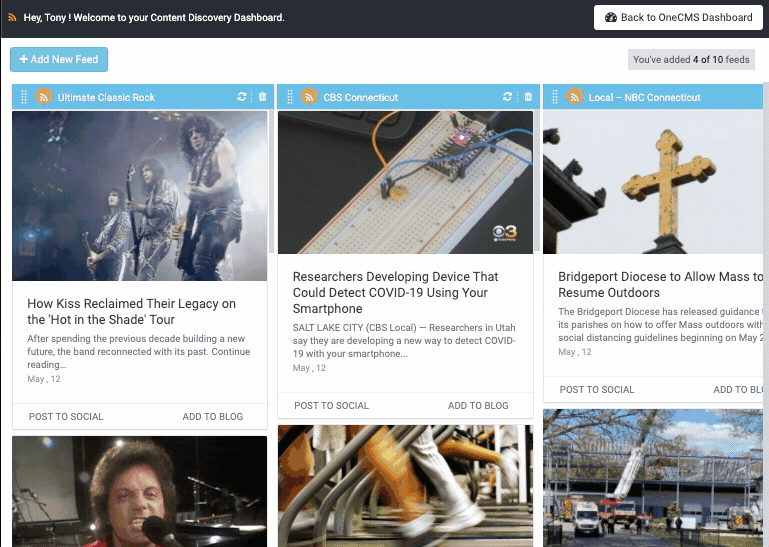The image size is (769, 547).
Task: Post the COVID-19 device article to social
Action: coord(332,406)
